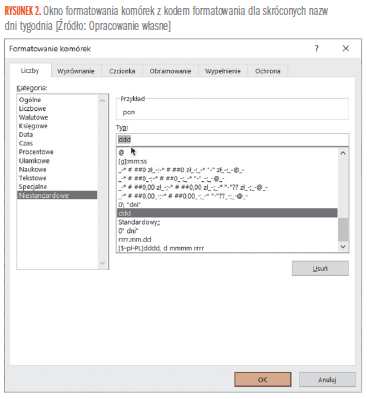Click up arrow of category list scrollbar
The image size is (367, 399).
102,100
